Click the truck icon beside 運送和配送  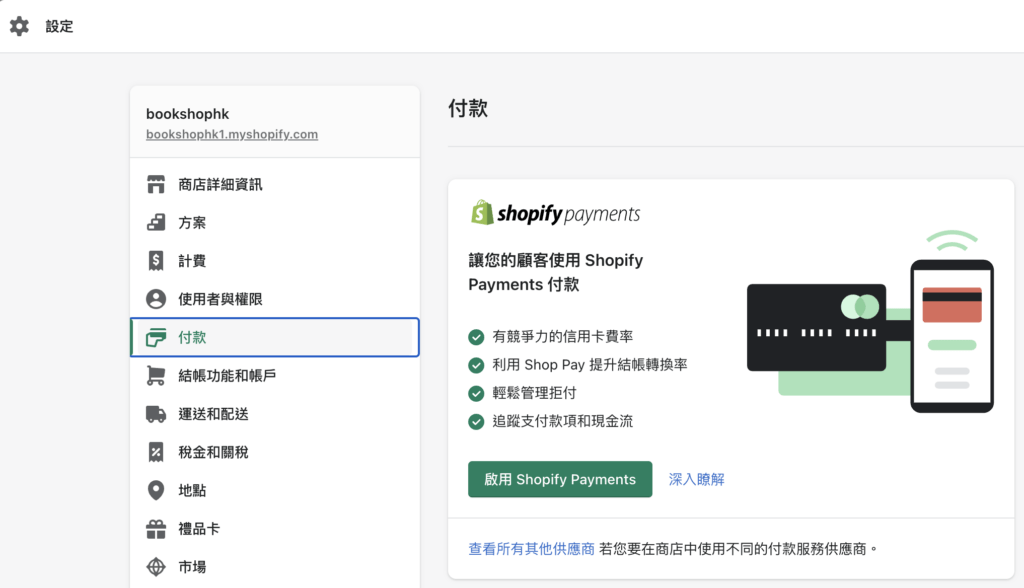pyautogui.click(x=155, y=414)
